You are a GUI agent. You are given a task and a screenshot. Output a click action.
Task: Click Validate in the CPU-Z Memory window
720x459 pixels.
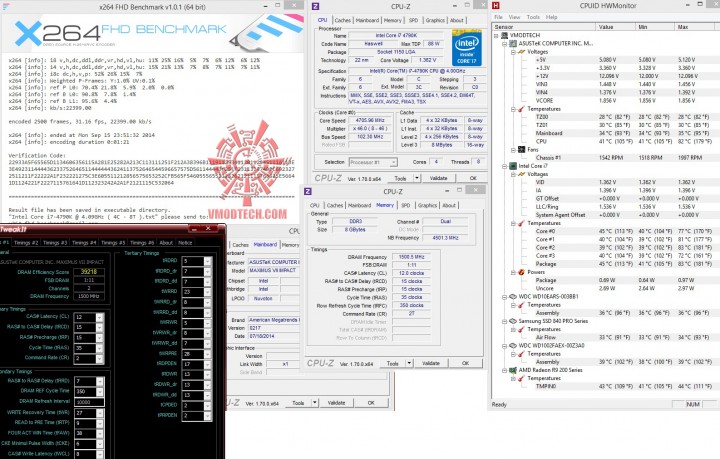pyautogui.click(x=430, y=364)
